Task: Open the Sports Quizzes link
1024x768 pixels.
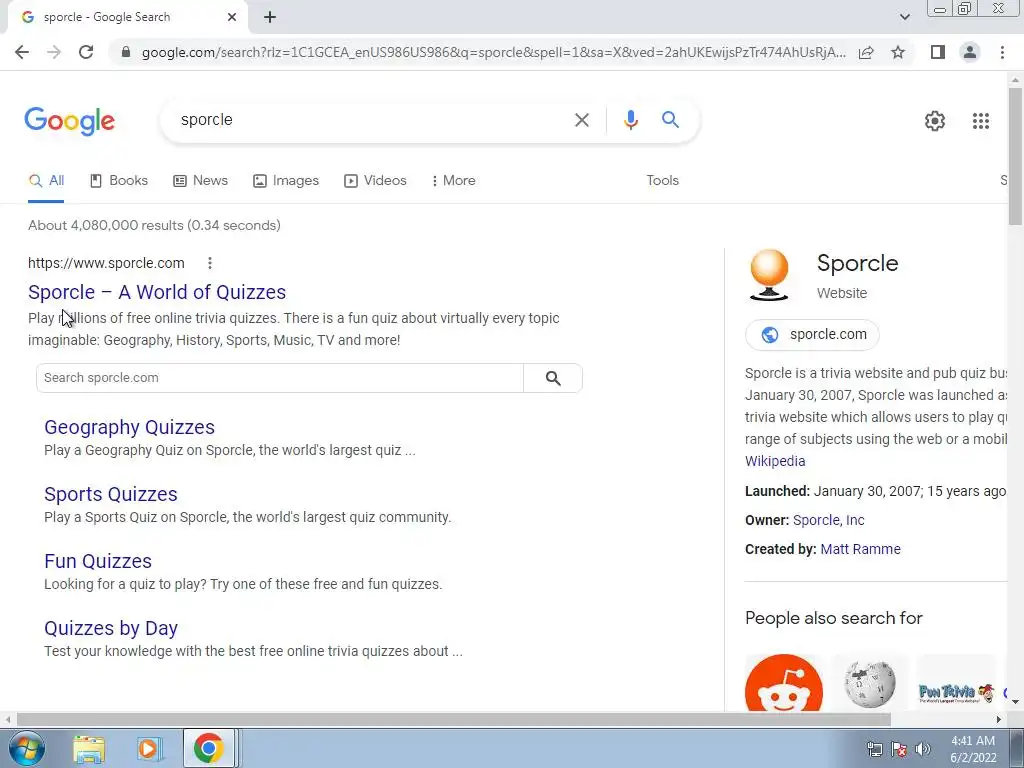Action: click(110, 494)
